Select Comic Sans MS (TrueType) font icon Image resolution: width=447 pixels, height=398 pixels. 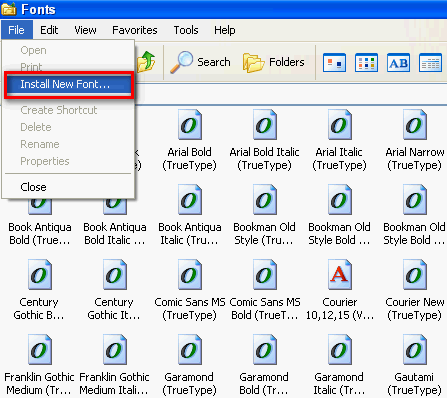click(190, 275)
